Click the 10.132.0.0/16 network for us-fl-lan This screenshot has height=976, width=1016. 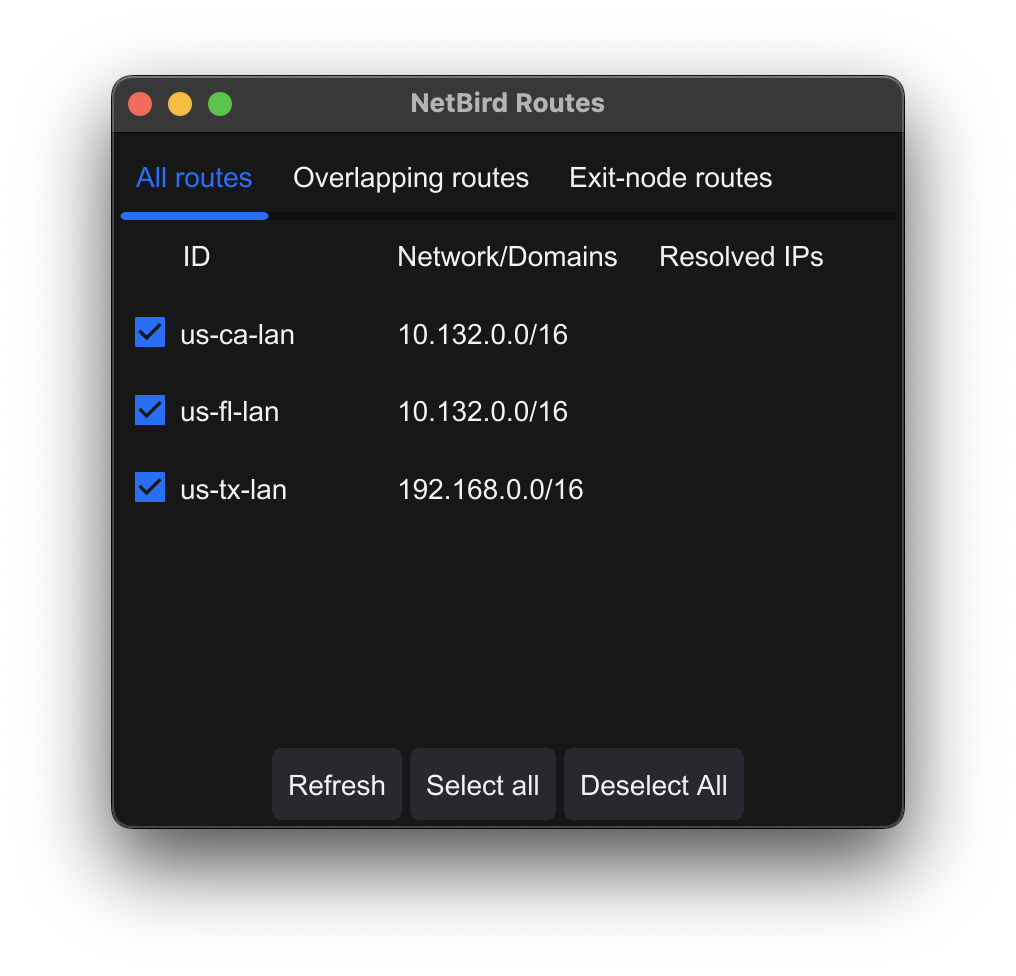click(x=483, y=410)
